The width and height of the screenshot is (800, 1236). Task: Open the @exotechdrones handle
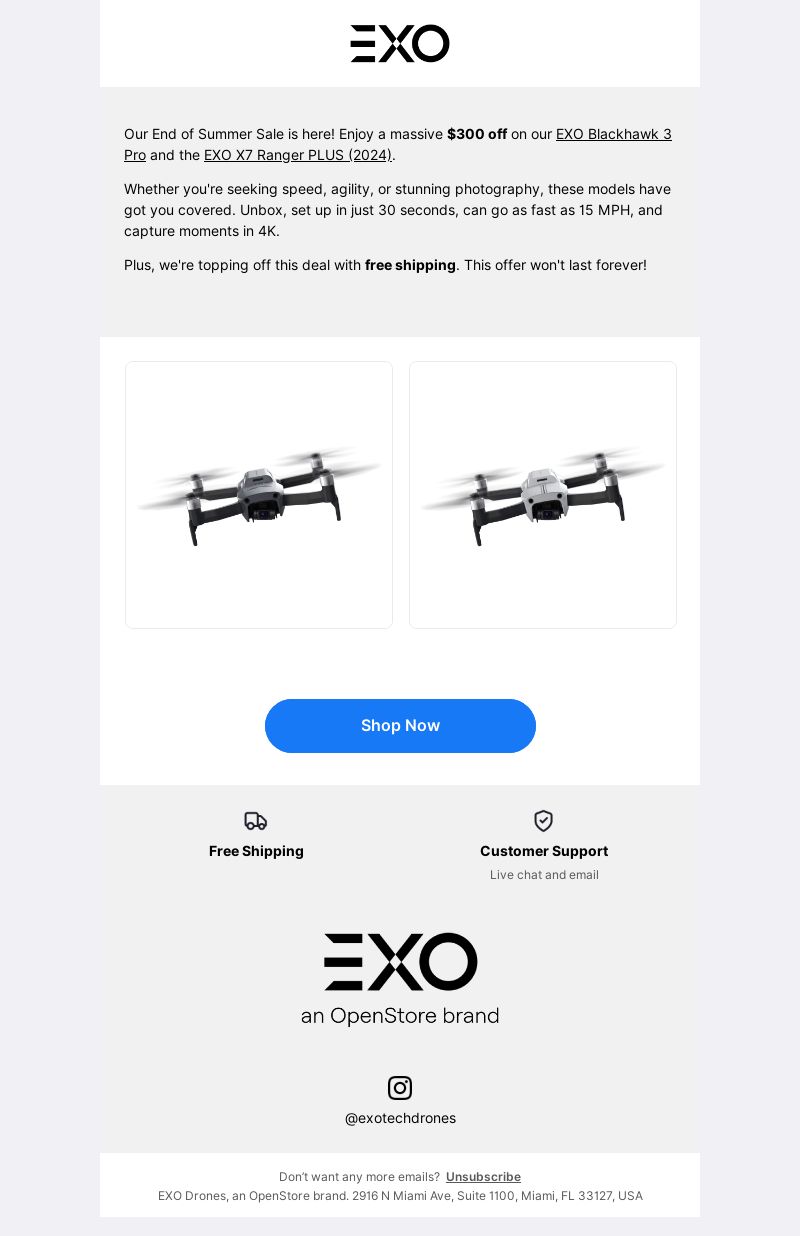coord(400,1118)
